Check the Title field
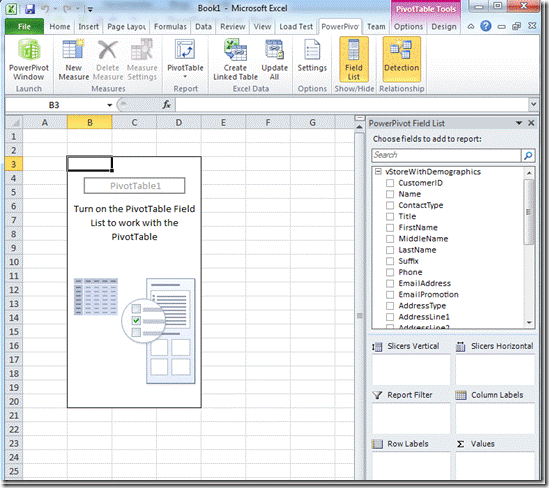 click(x=390, y=217)
